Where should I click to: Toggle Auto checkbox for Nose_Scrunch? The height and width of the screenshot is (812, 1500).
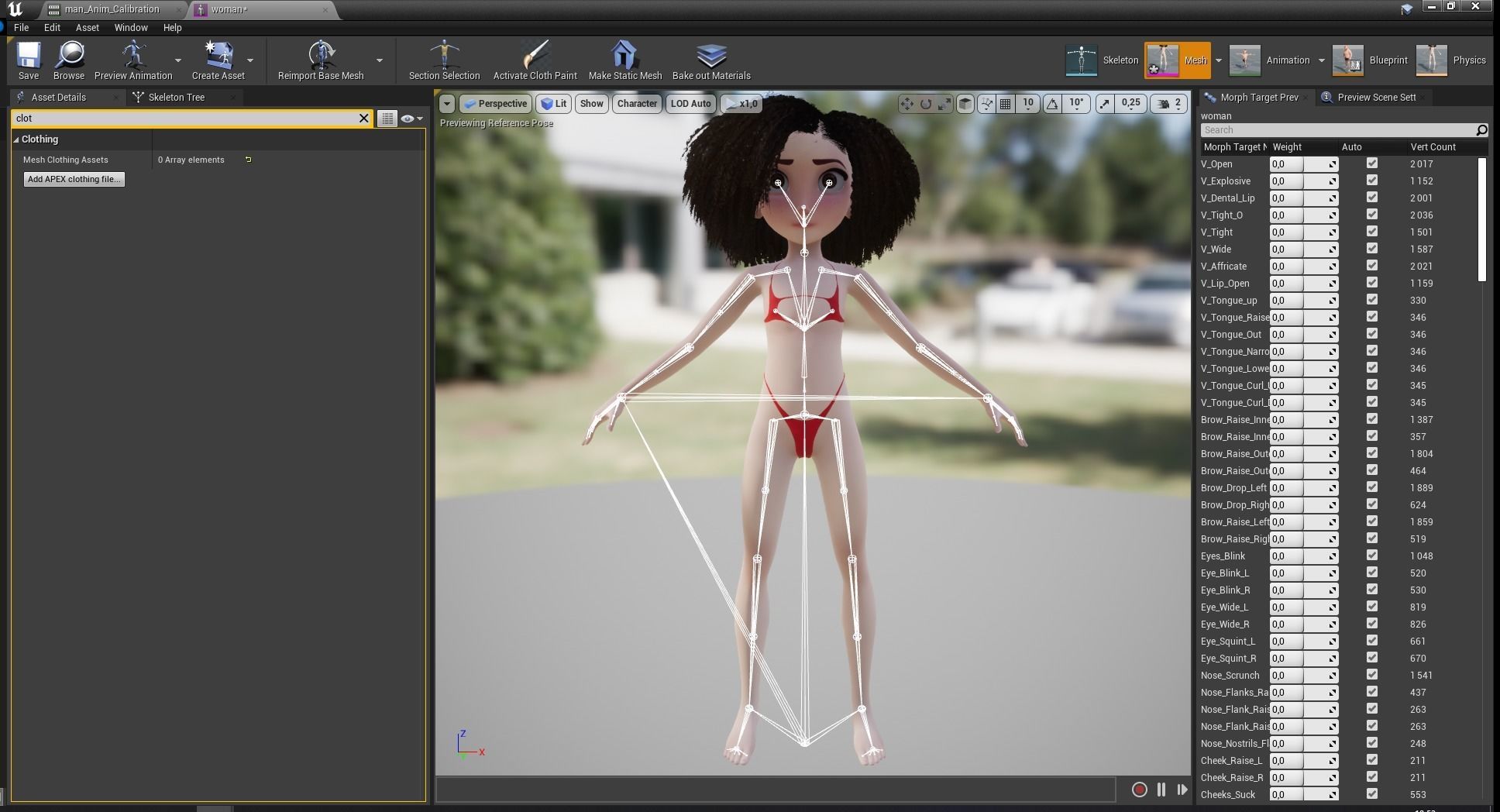click(1372, 675)
